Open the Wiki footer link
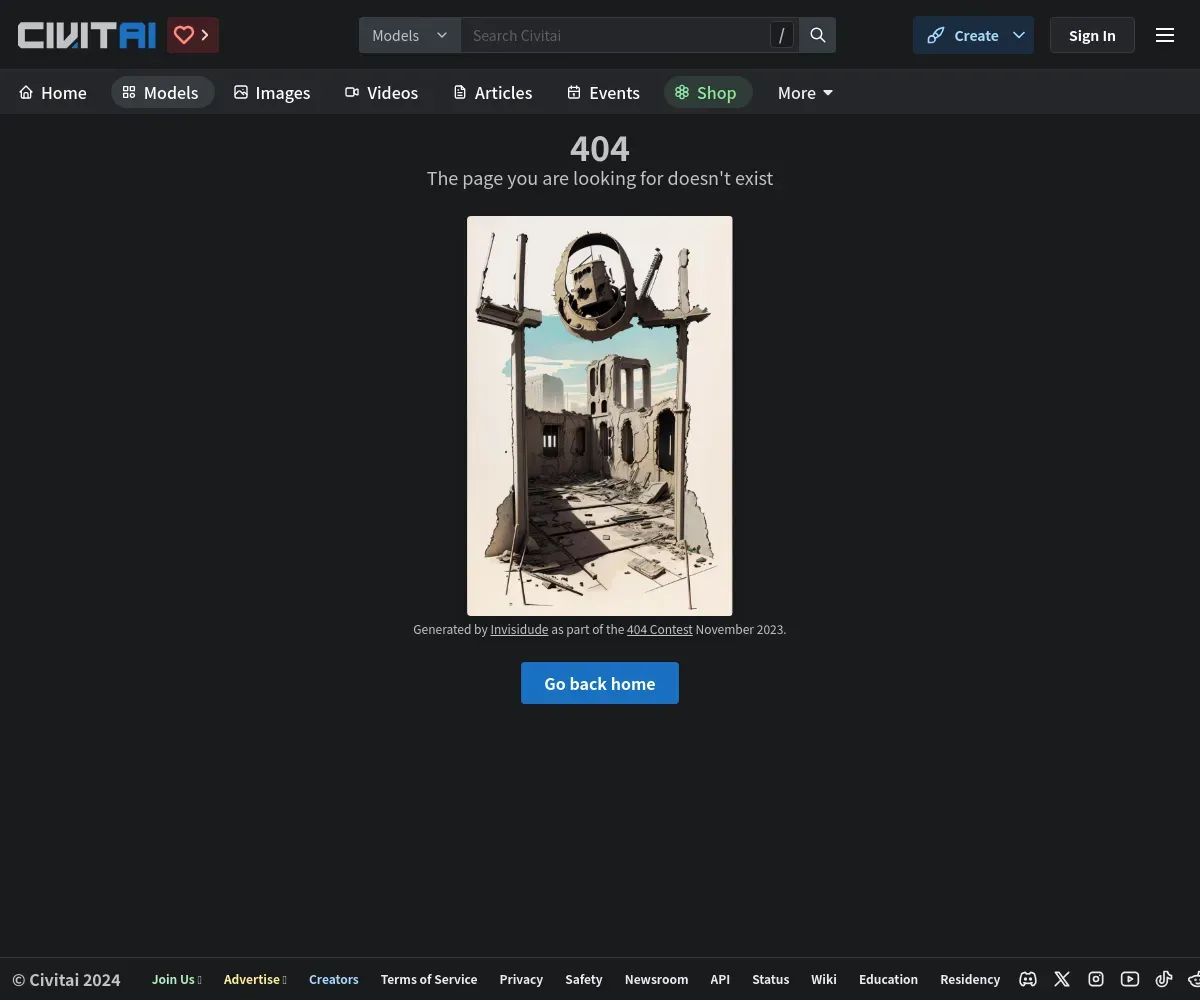Screen dimensions: 1200x1000 pyautogui.click(x=824, y=980)
